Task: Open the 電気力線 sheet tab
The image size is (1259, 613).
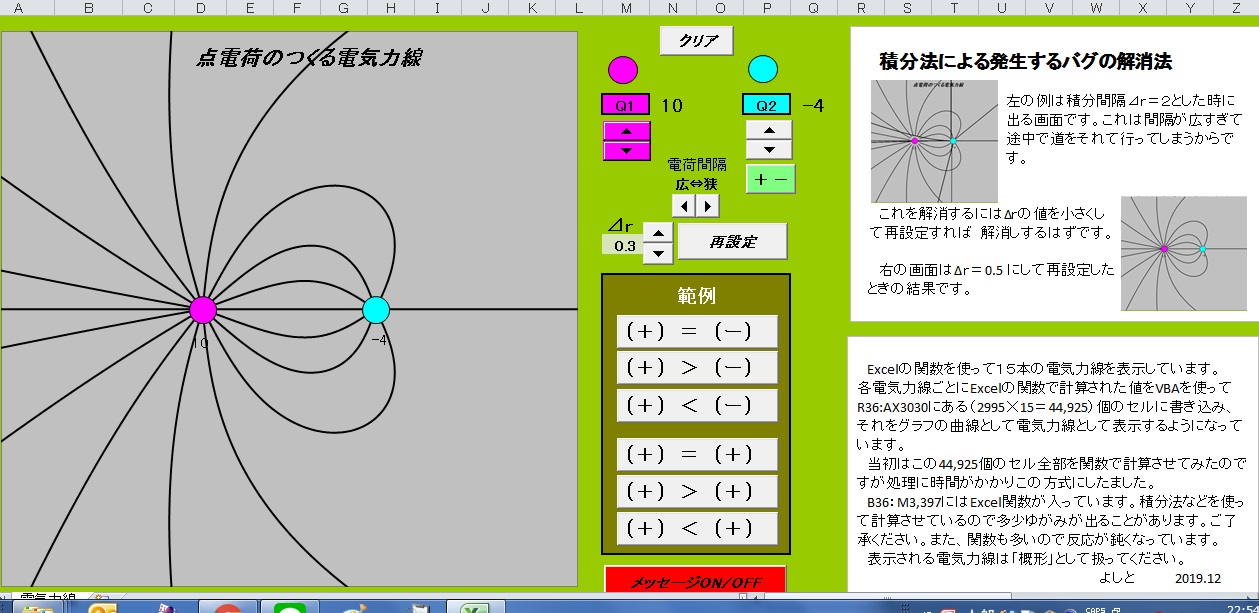Action: pyautogui.click(x=48, y=598)
